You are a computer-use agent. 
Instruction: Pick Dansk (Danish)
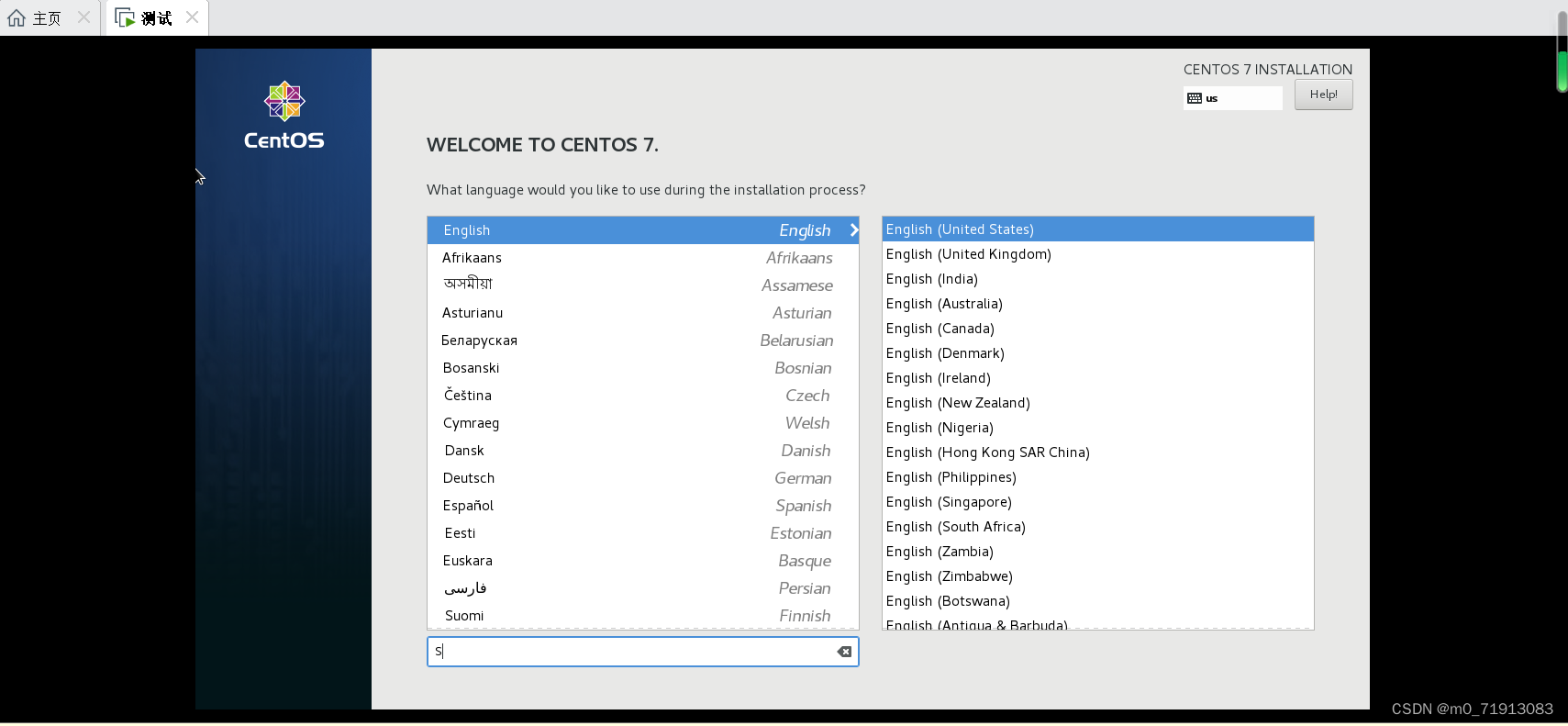643,451
